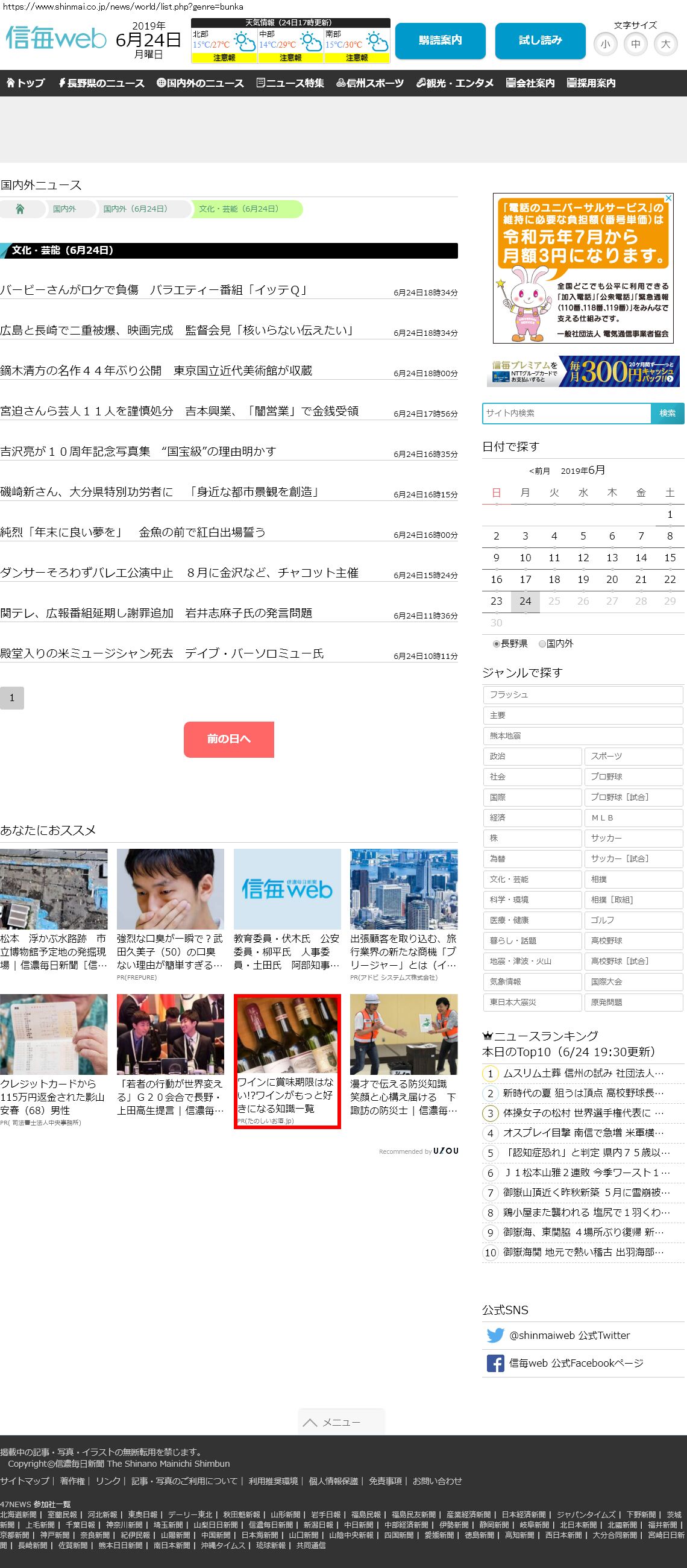Click the 信毎web logo in header
This screenshot has height=1568, width=687.
click(57, 39)
